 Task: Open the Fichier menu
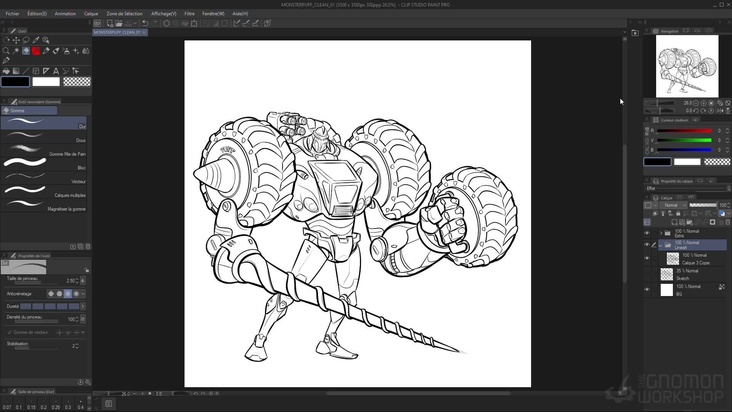13,14
